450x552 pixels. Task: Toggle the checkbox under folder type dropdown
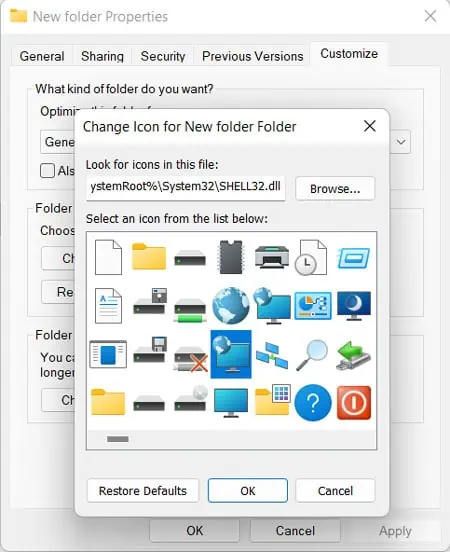tap(48, 171)
